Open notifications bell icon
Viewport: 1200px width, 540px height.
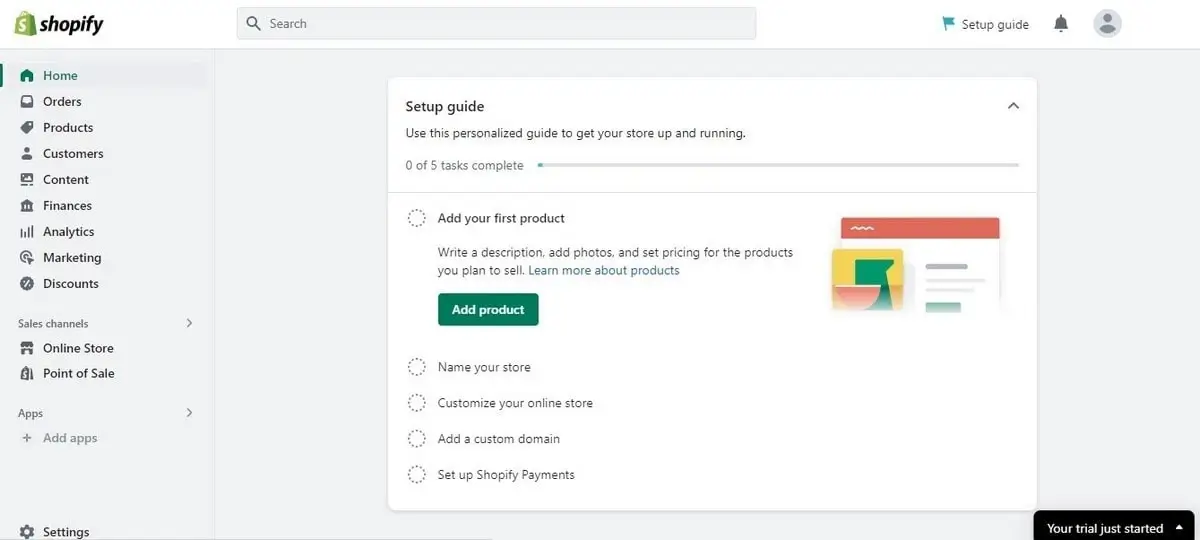[1061, 24]
